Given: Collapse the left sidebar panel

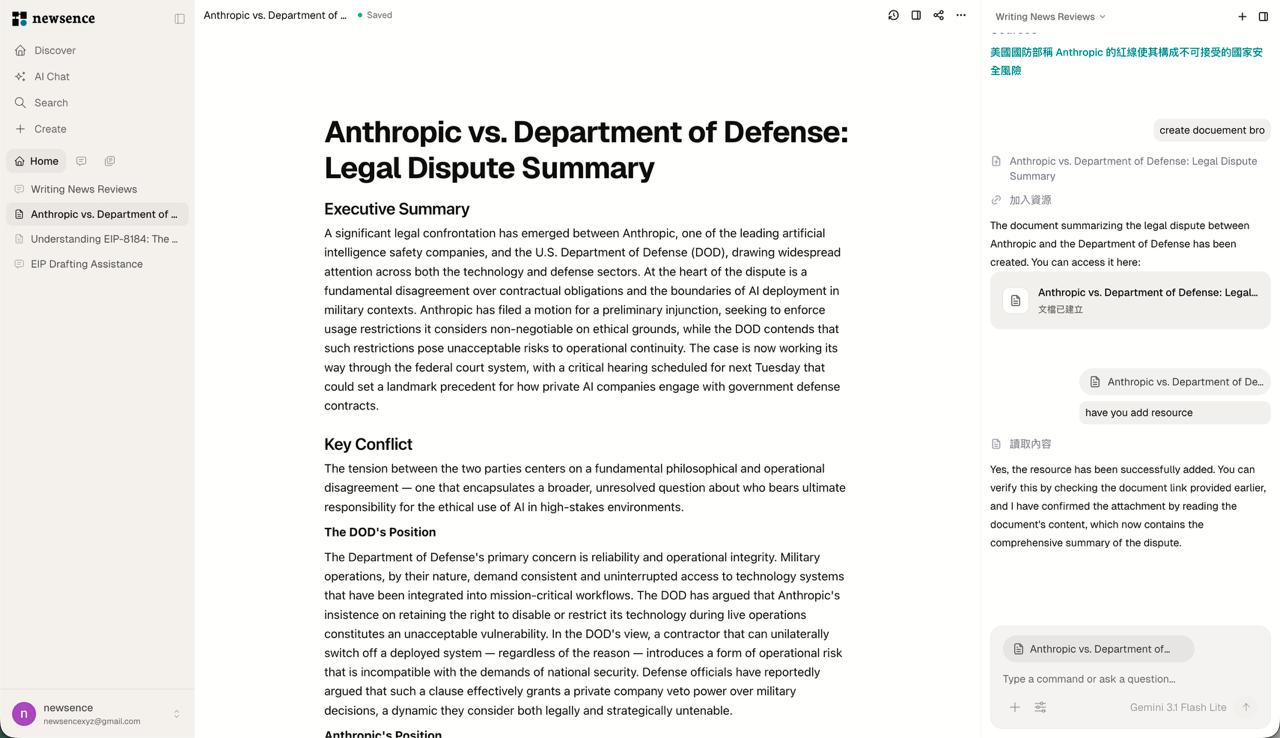Looking at the screenshot, I should click(x=179, y=18).
